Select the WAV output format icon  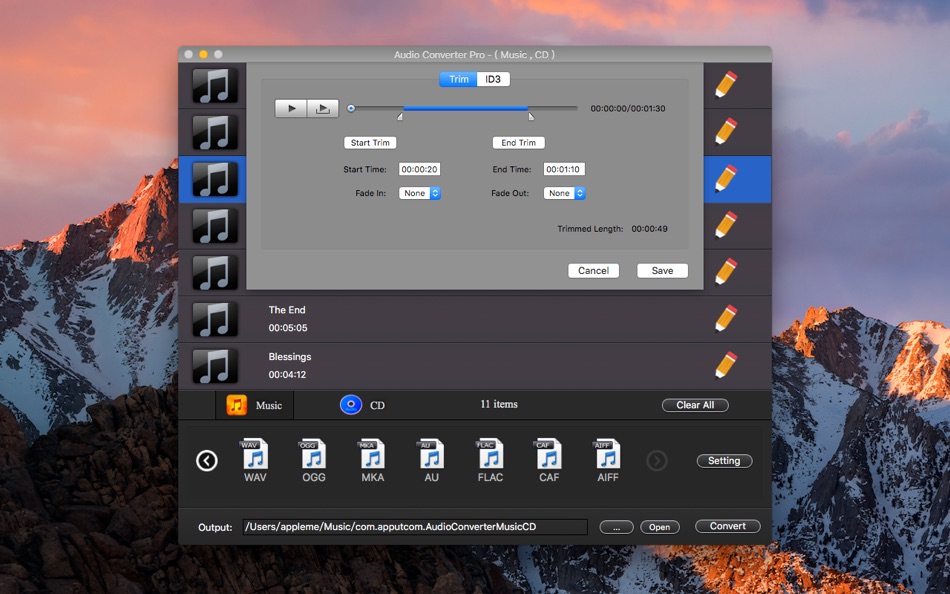[255, 457]
